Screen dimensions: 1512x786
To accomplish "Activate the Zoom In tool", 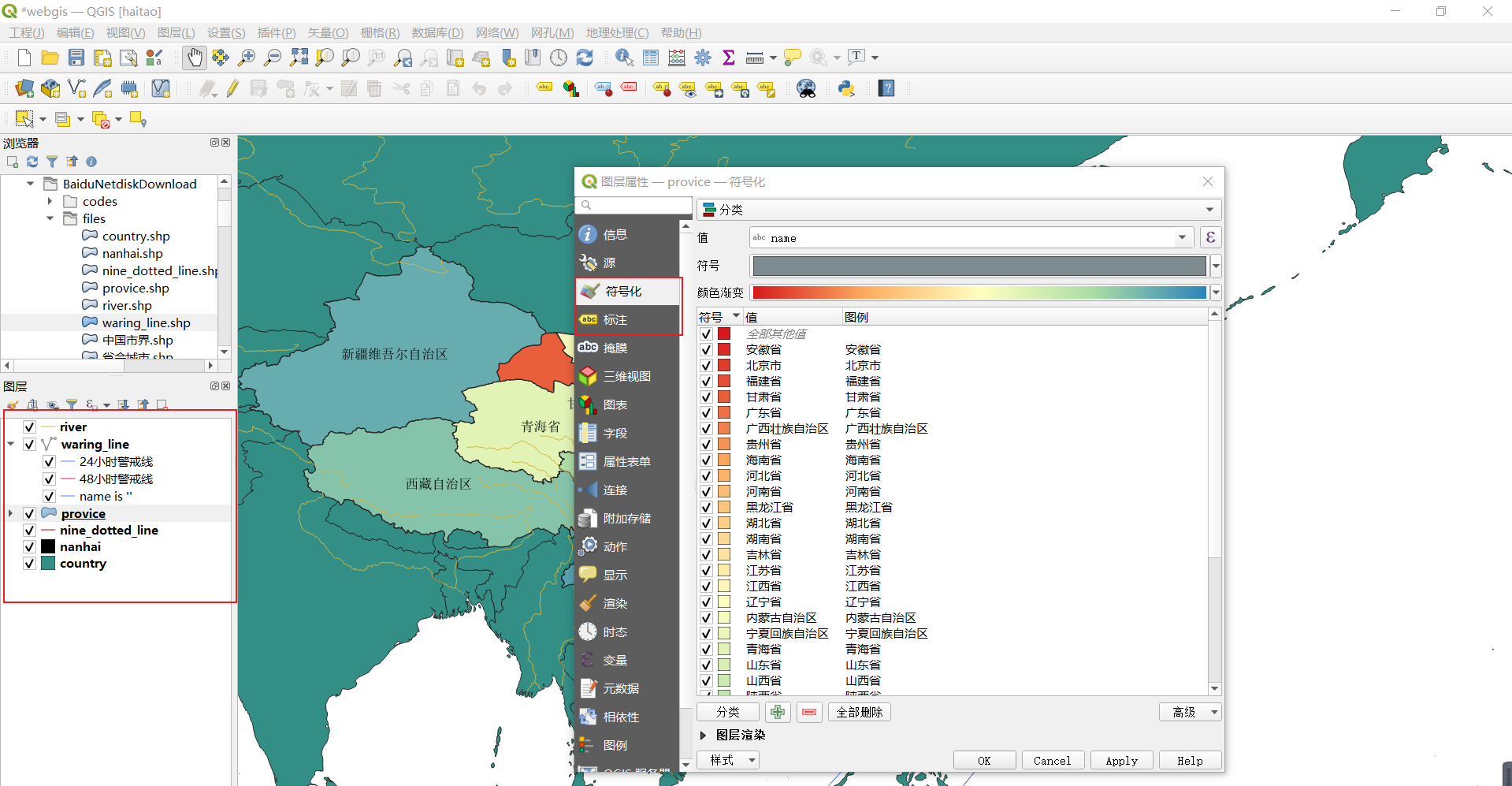I will (246, 57).
